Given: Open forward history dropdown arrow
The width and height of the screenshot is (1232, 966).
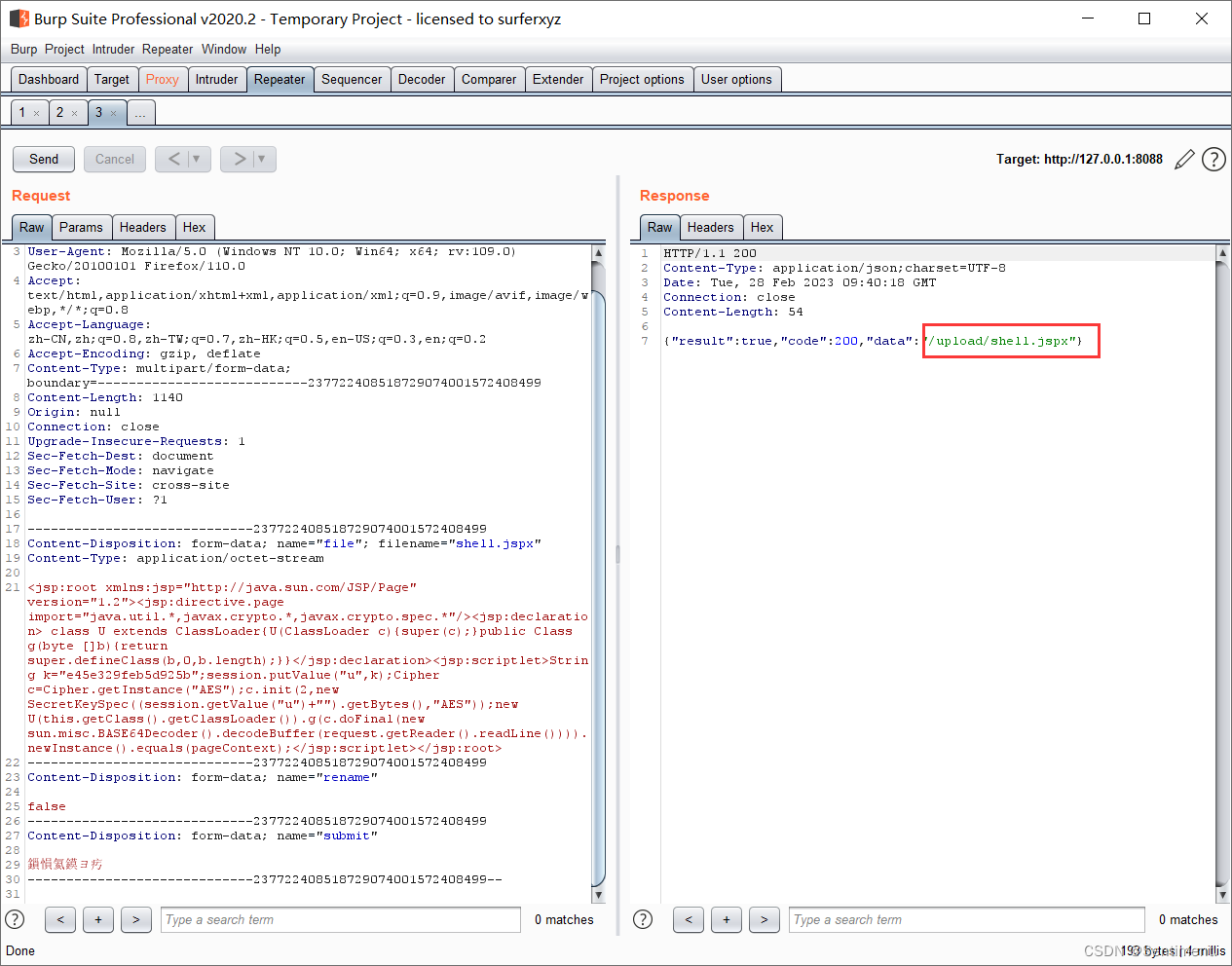Looking at the screenshot, I should pyautogui.click(x=263, y=159).
